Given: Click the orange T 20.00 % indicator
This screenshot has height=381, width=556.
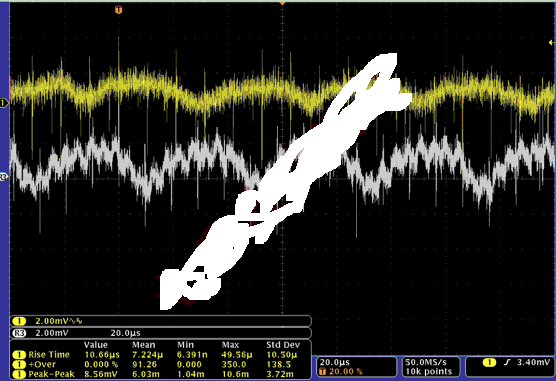Looking at the screenshot, I should [x=341, y=372].
